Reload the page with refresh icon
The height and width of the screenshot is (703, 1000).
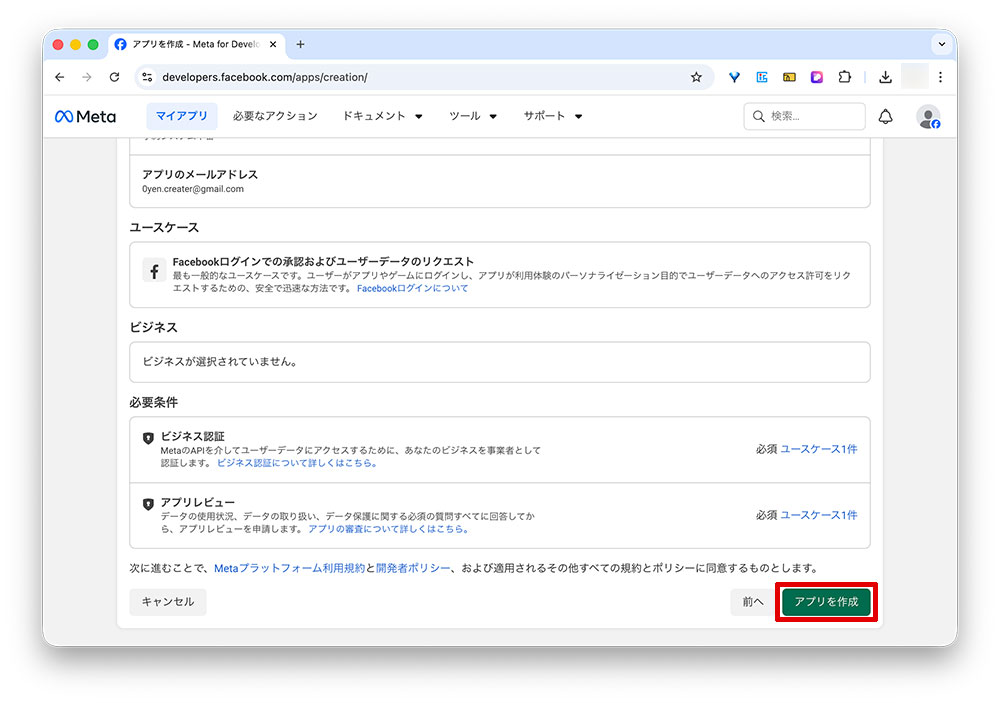(114, 76)
